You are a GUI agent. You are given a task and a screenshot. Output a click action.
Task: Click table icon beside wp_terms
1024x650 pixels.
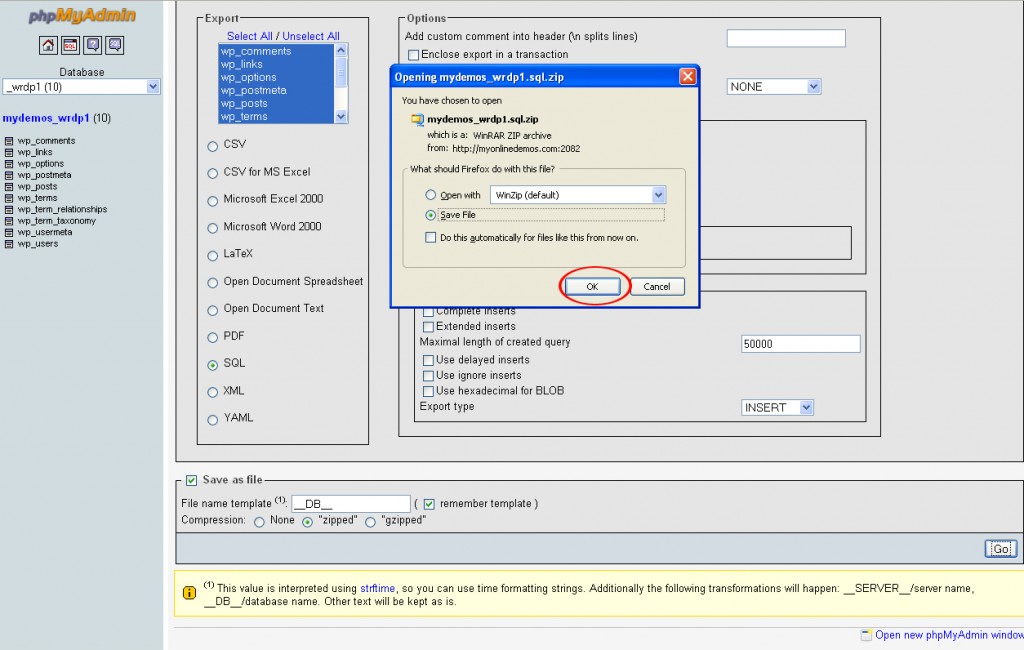9,198
